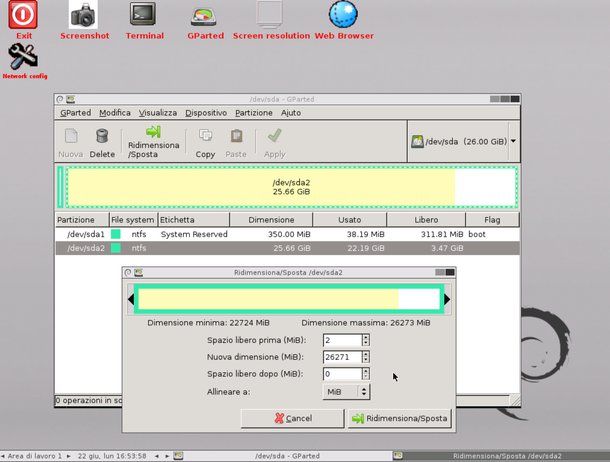610x462 pixels.
Task: Adjust the Spazio libero prima spinner arrows
Action: click(366, 340)
